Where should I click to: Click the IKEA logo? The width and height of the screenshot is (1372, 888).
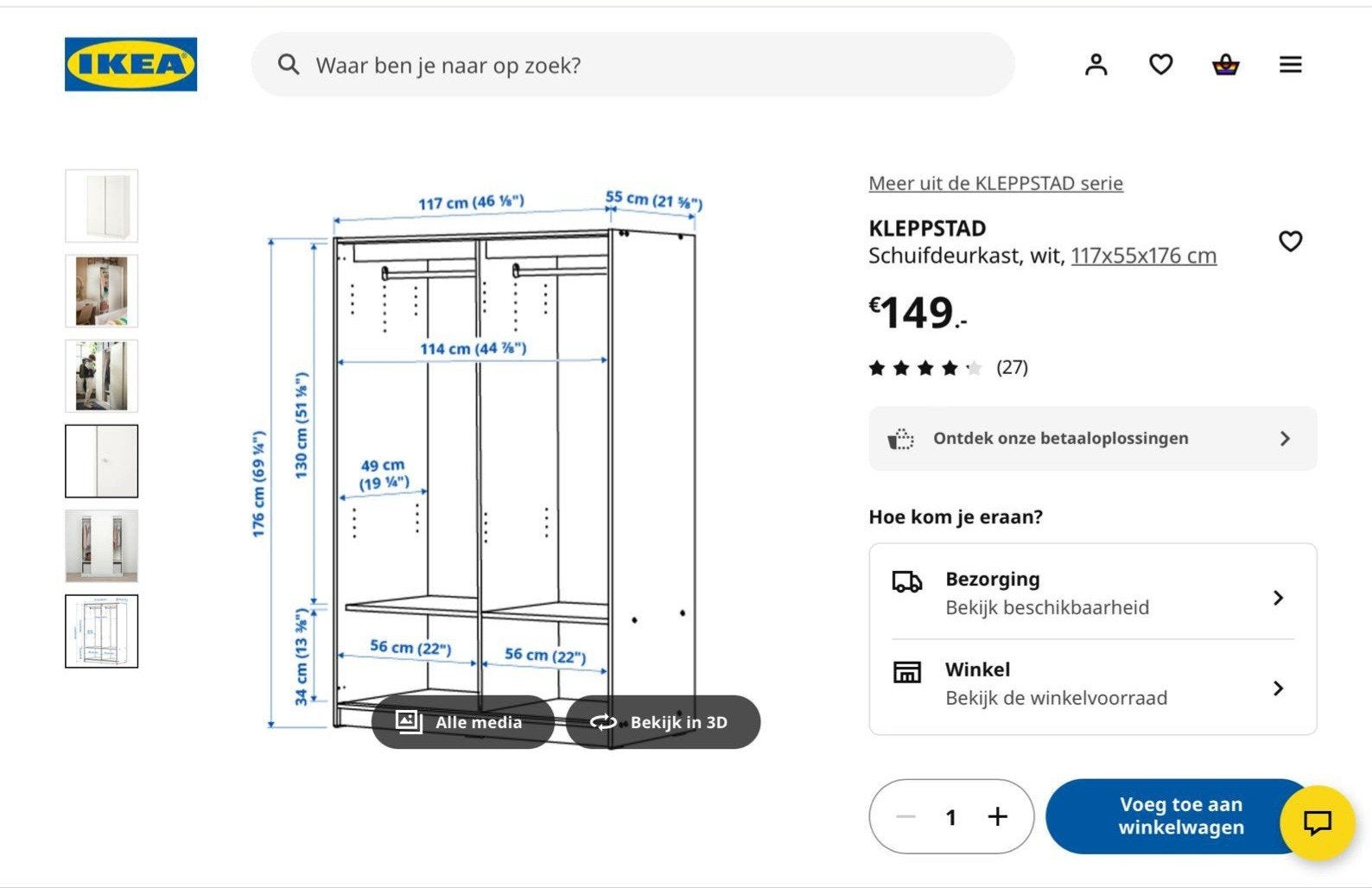point(130,64)
